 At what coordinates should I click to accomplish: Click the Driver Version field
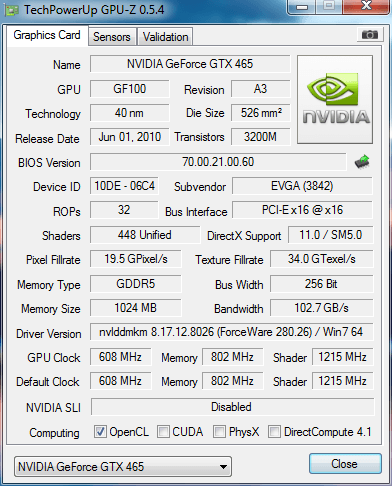click(x=231, y=332)
